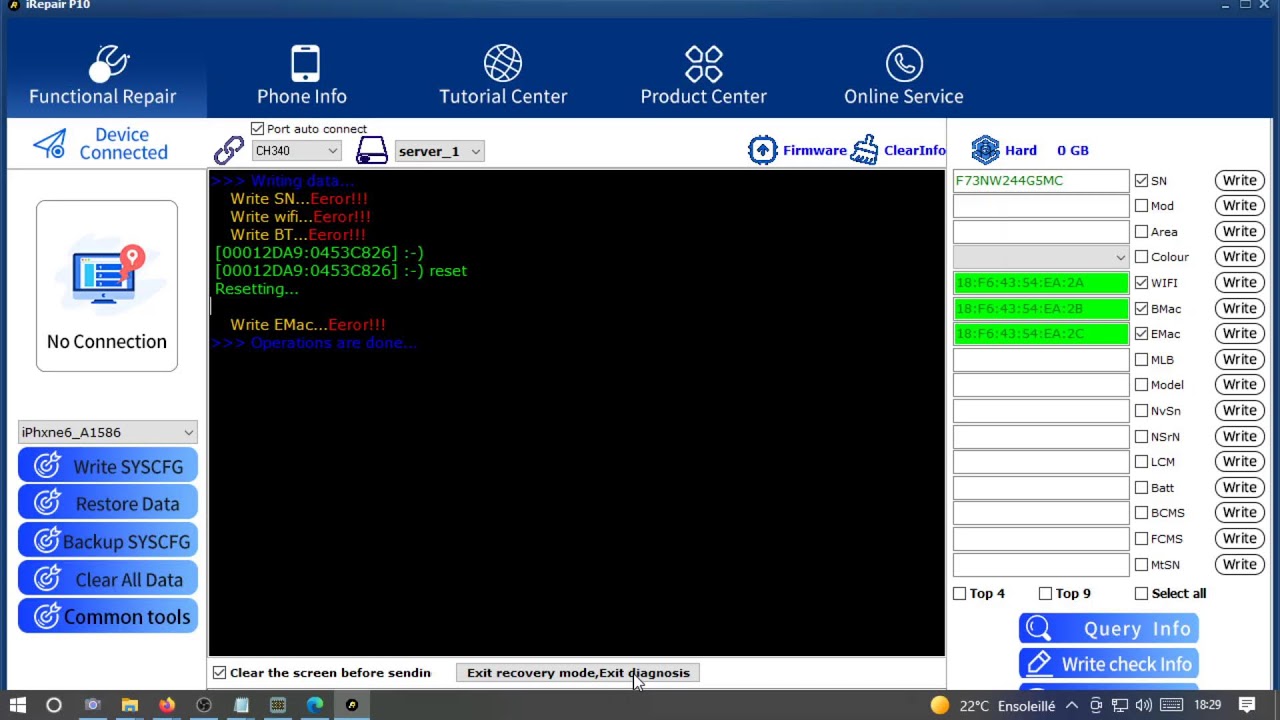
Task: Uncheck the WIFI checkbox
Action: [x=1141, y=283]
